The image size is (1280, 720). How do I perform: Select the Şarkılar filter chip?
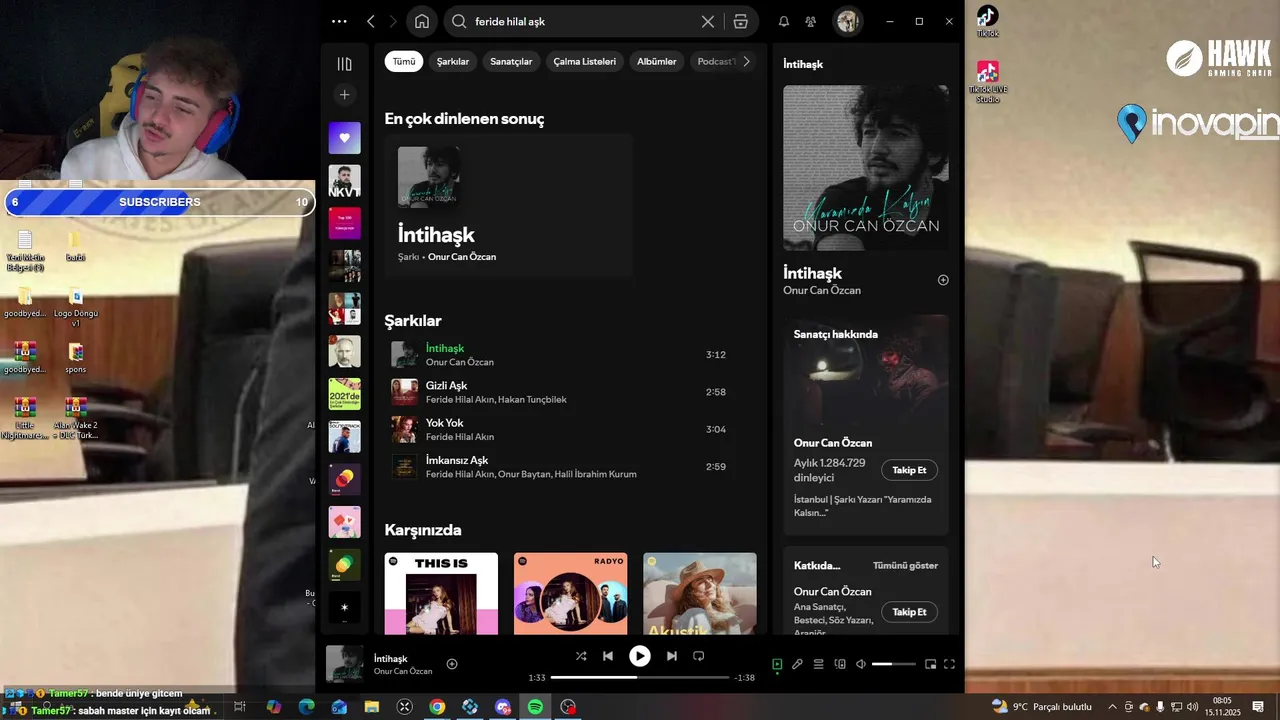click(x=453, y=61)
